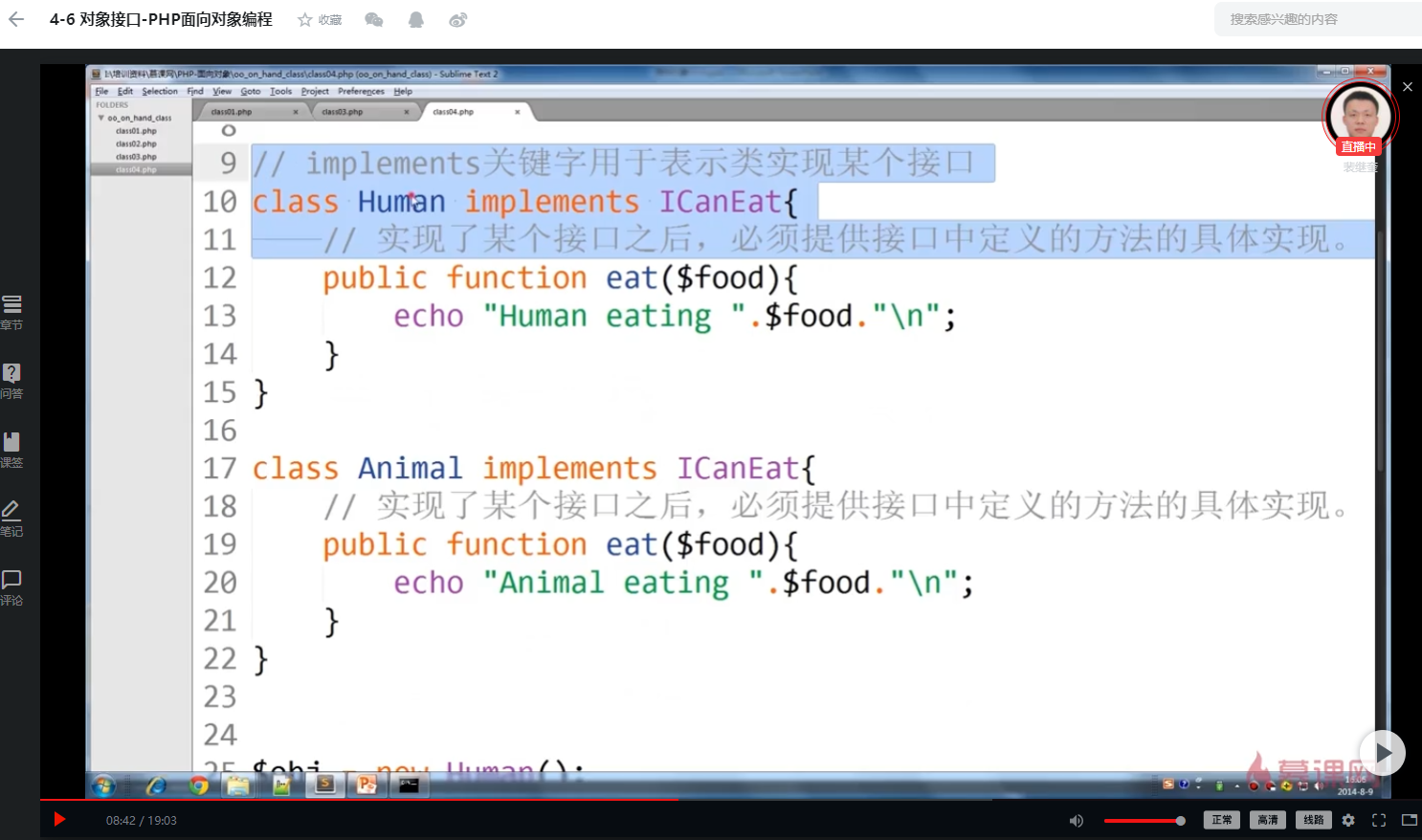Screen dimensions: 1422x840
Task: Switch to Sublime Text in the taskbar
Action: pyautogui.click(x=325, y=785)
